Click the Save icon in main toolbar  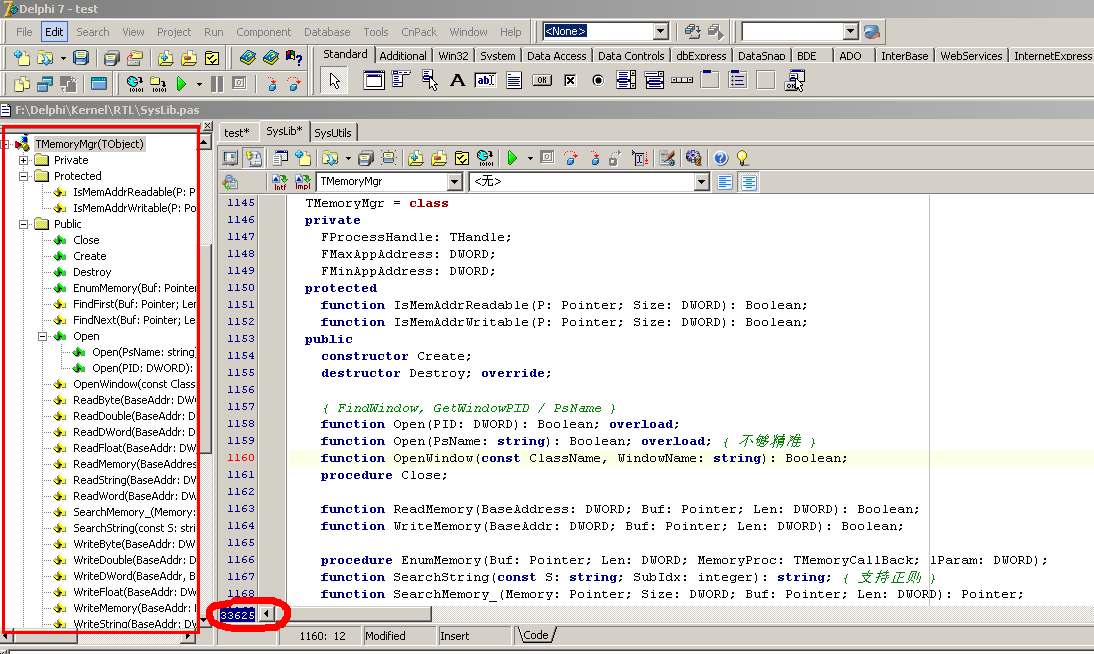81,58
